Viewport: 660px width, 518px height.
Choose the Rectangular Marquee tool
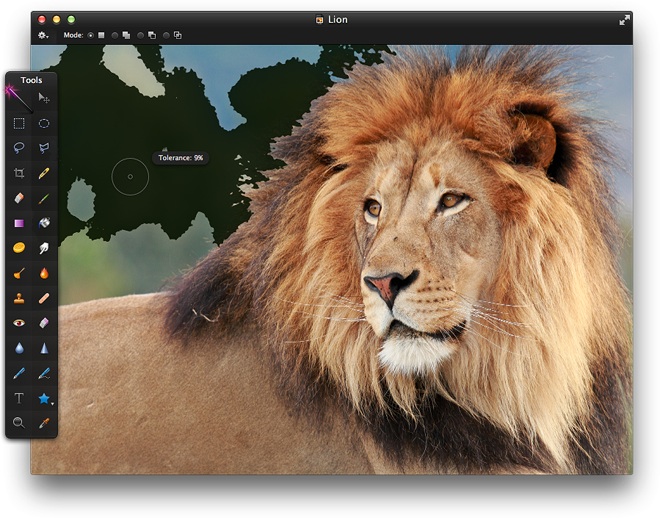click(19, 123)
